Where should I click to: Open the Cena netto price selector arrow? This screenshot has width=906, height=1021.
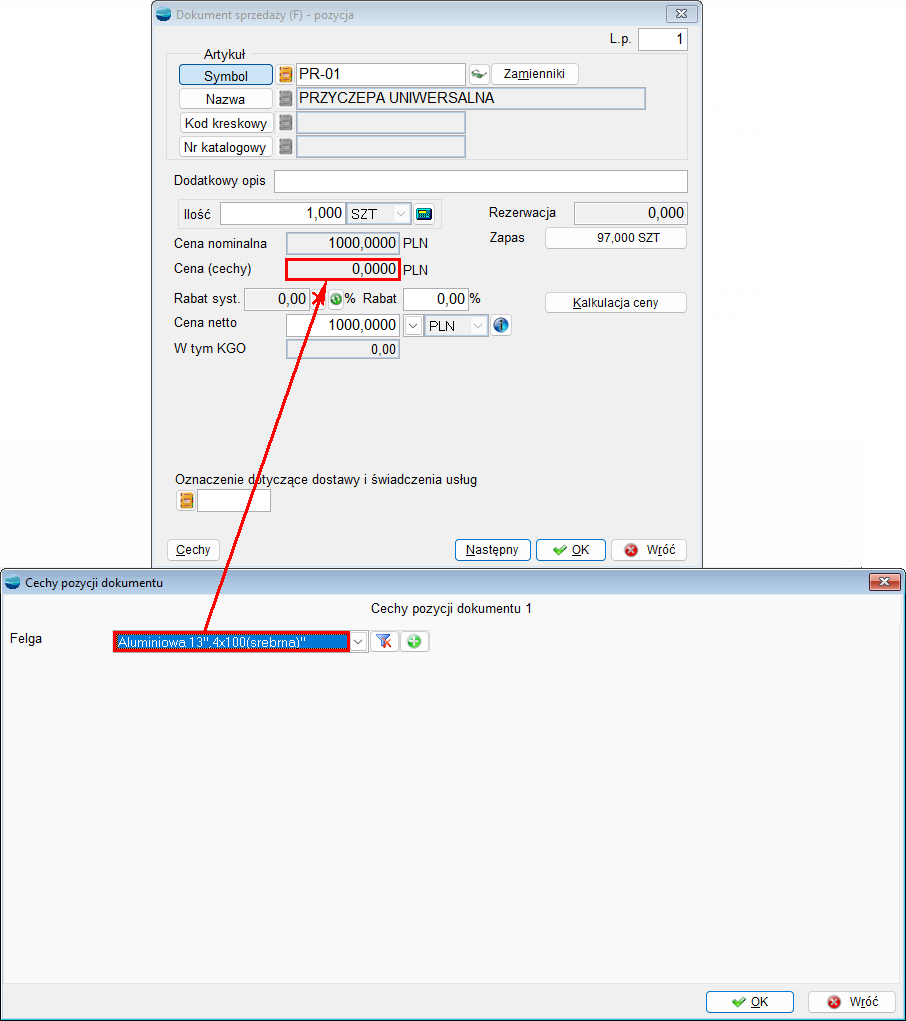pos(412,326)
